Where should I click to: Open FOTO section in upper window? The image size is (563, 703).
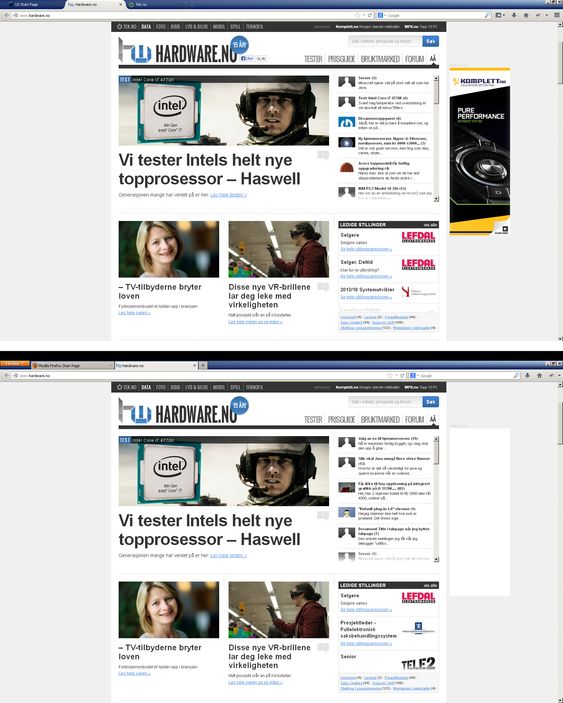161,27
